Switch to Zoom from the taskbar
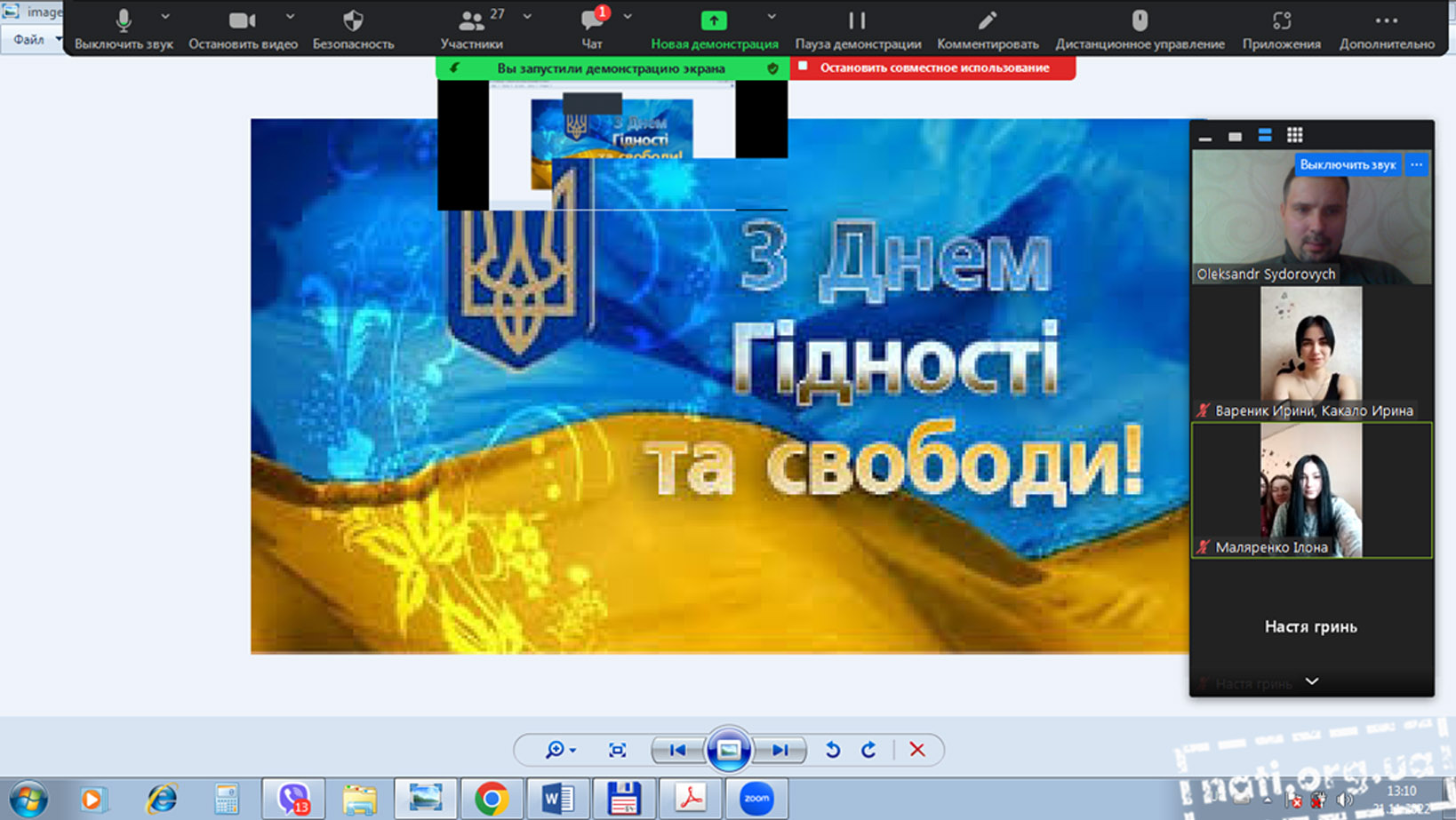This screenshot has height=820, width=1456. click(x=756, y=800)
